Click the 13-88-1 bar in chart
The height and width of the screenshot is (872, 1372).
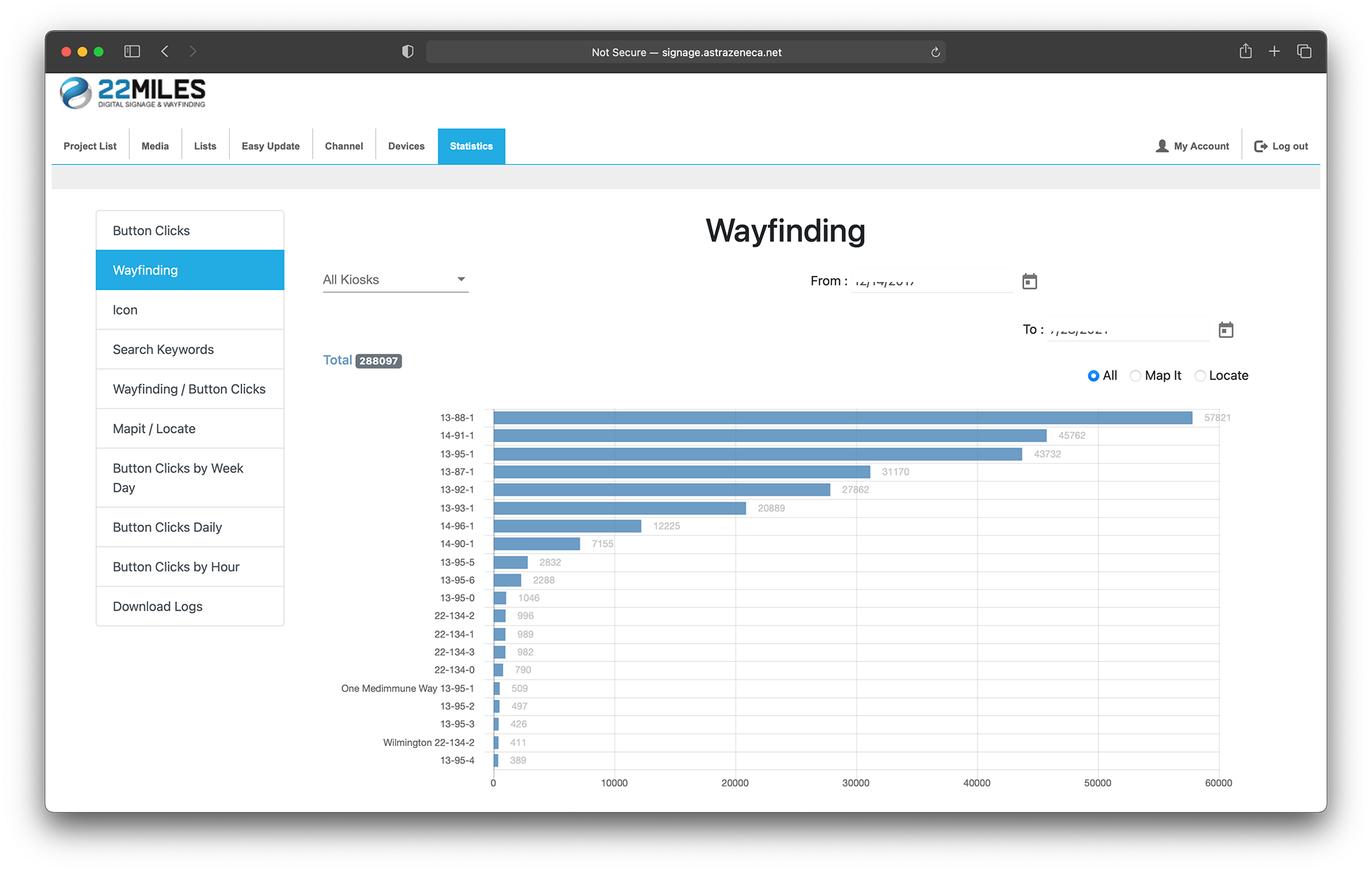tap(842, 418)
